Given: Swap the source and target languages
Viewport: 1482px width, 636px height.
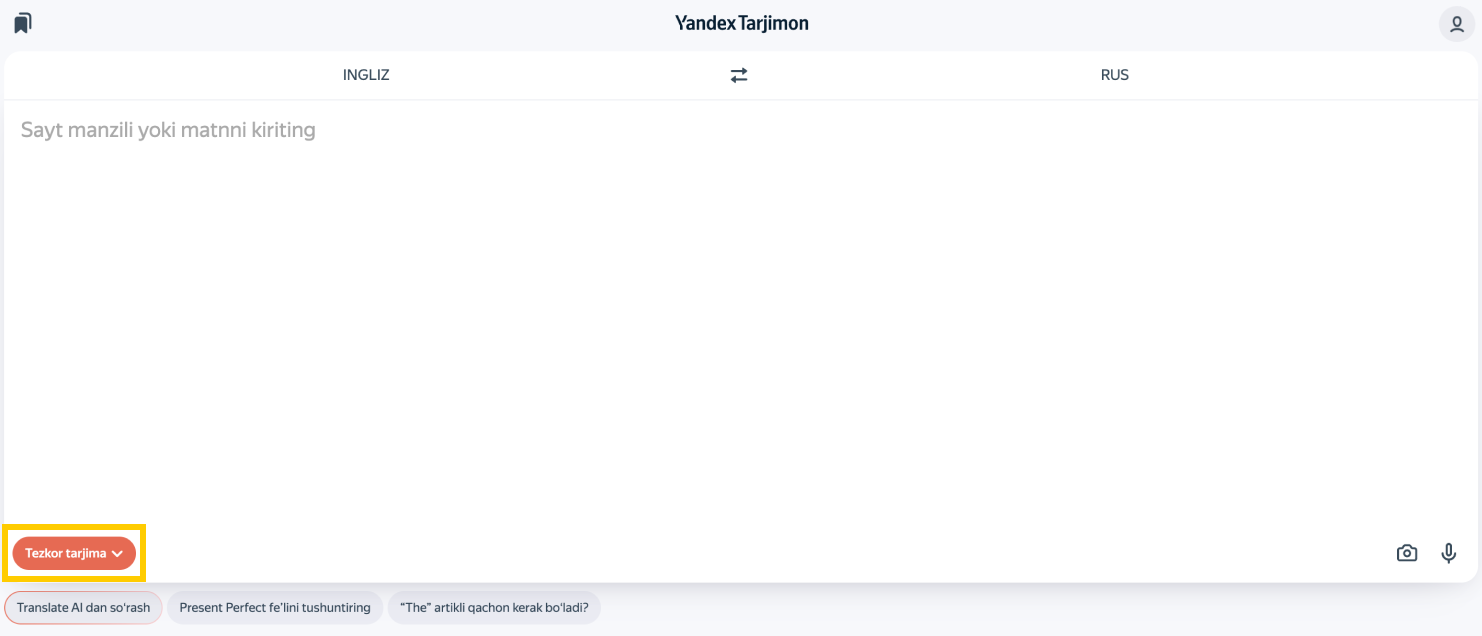Looking at the screenshot, I should pos(739,75).
